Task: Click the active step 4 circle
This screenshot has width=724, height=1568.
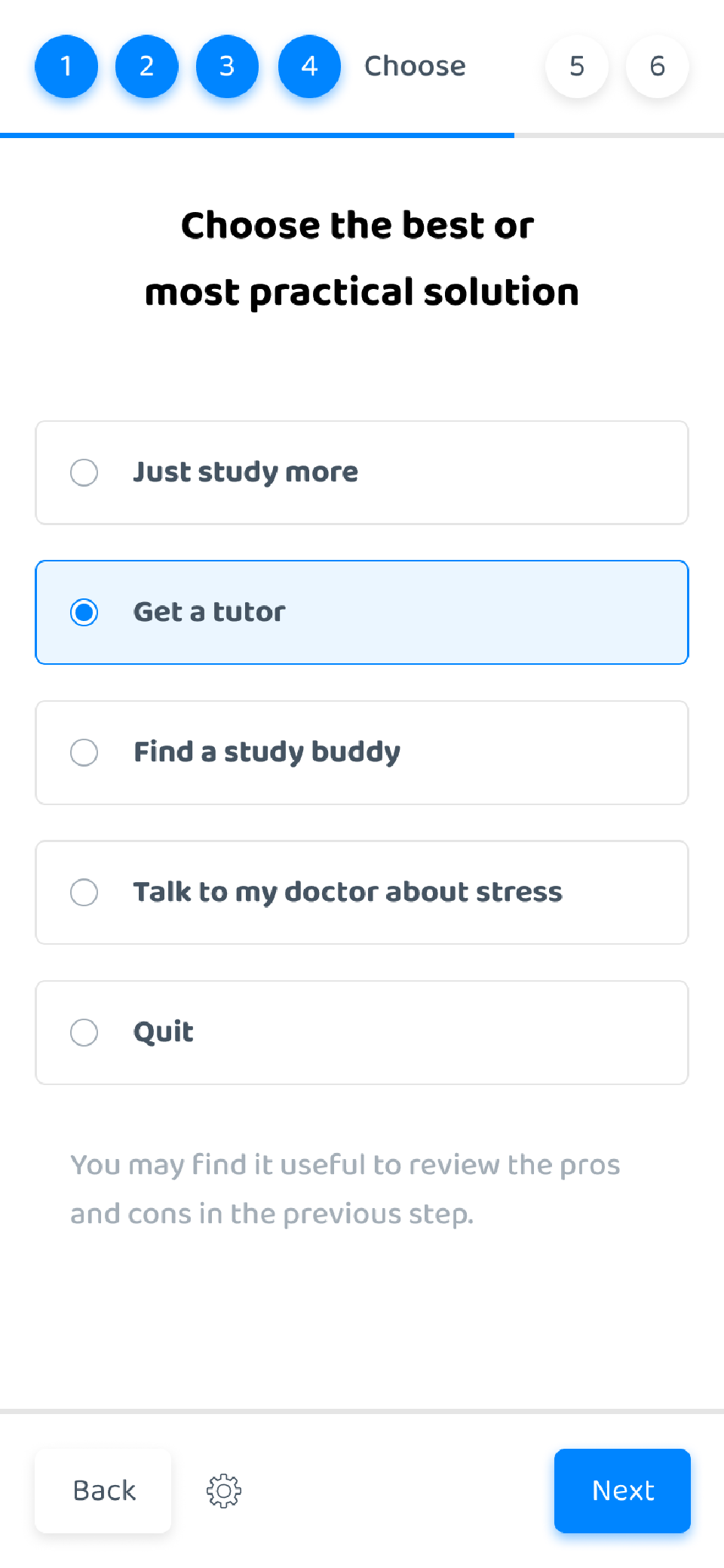Action: pos(309,66)
